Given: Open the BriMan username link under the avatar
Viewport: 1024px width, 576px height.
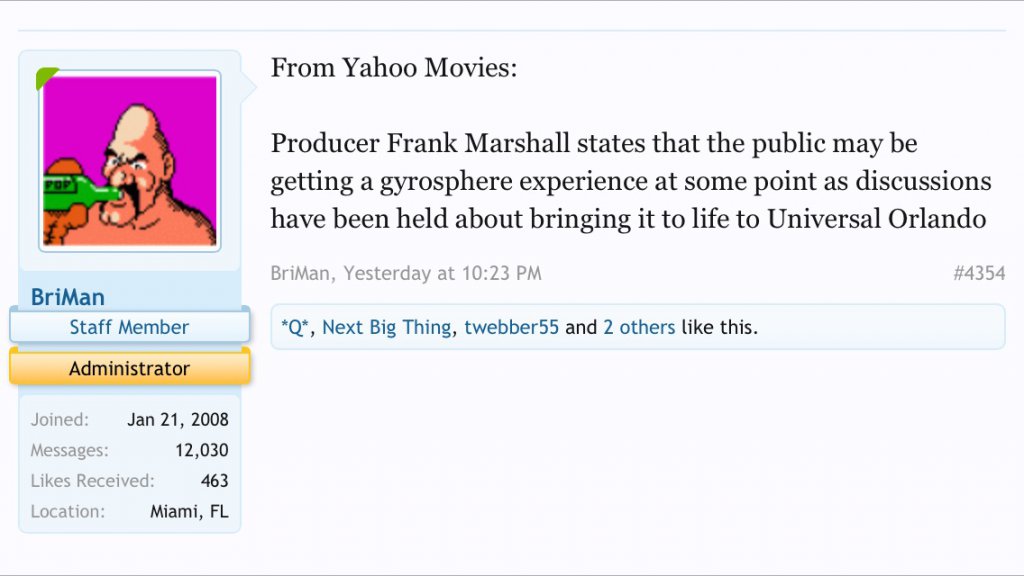Looking at the screenshot, I should click(68, 297).
